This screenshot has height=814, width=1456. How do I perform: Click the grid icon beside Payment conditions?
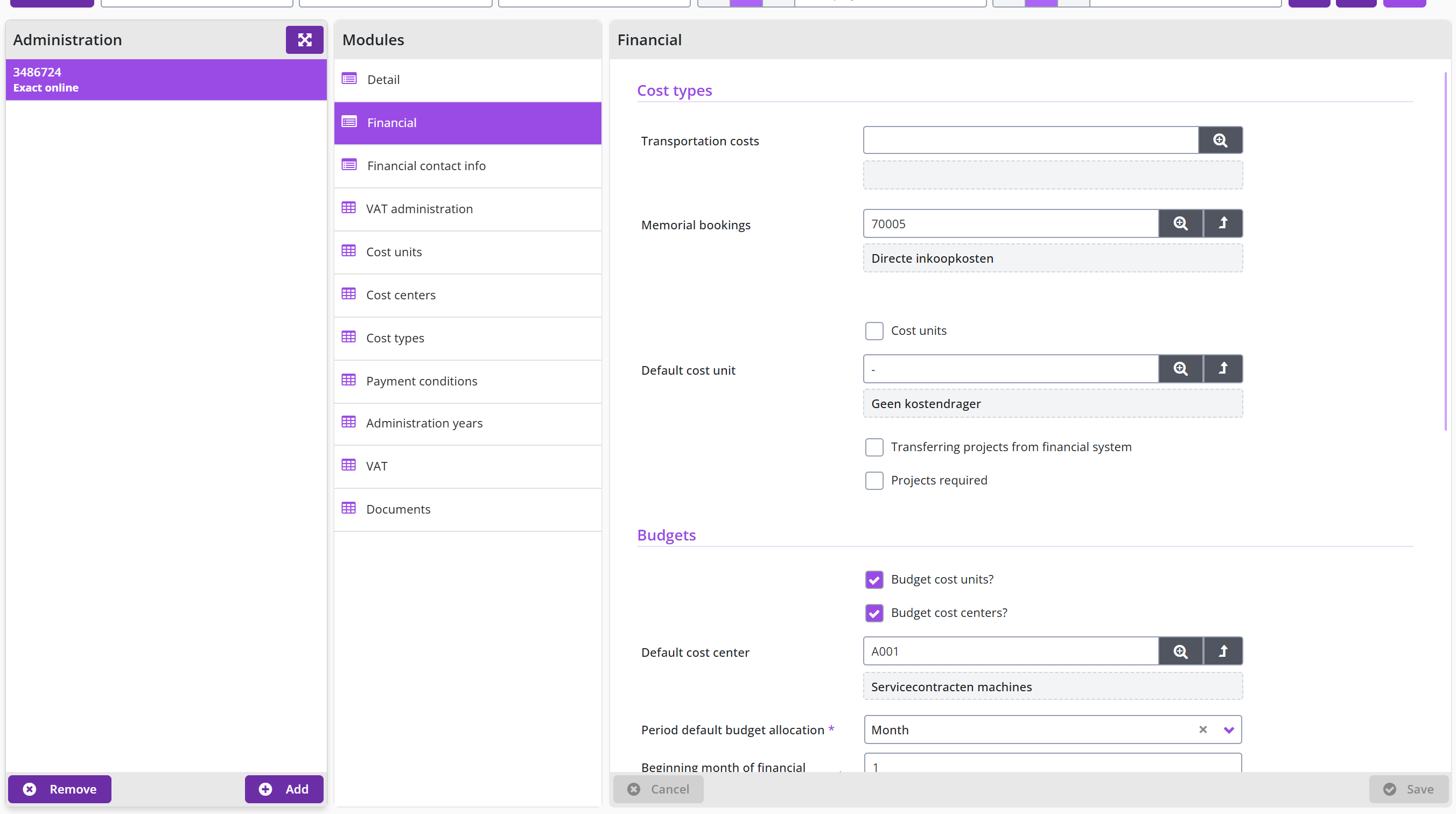349,380
